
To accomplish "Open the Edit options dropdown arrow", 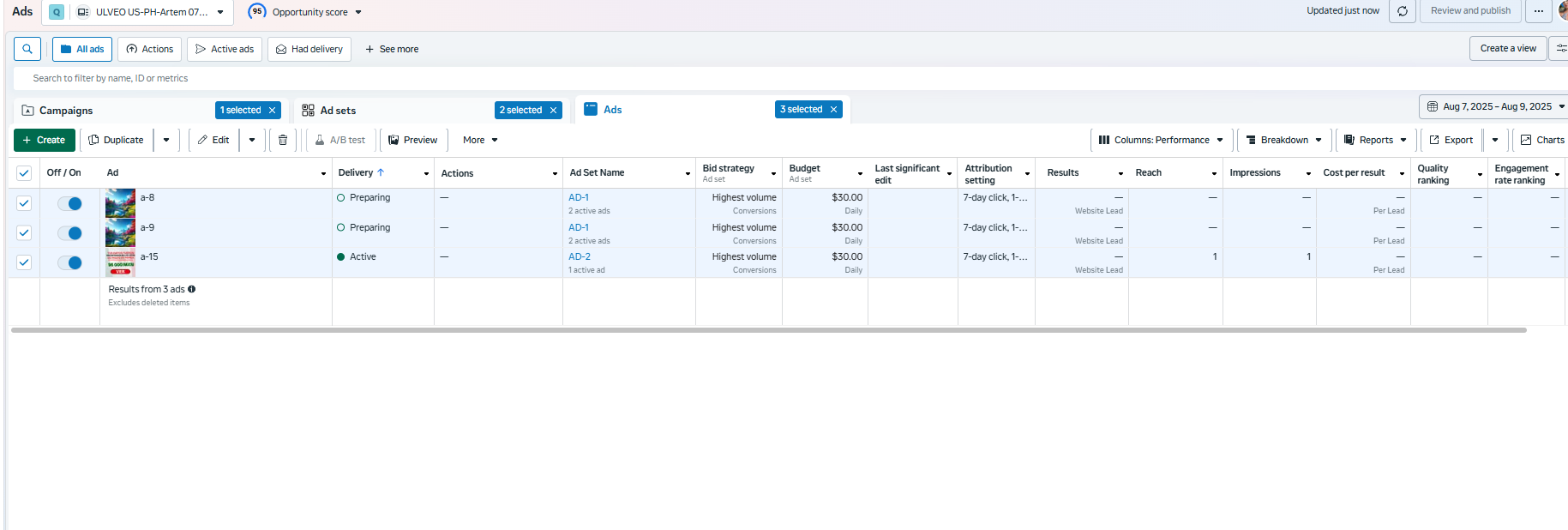I will click(252, 140).
